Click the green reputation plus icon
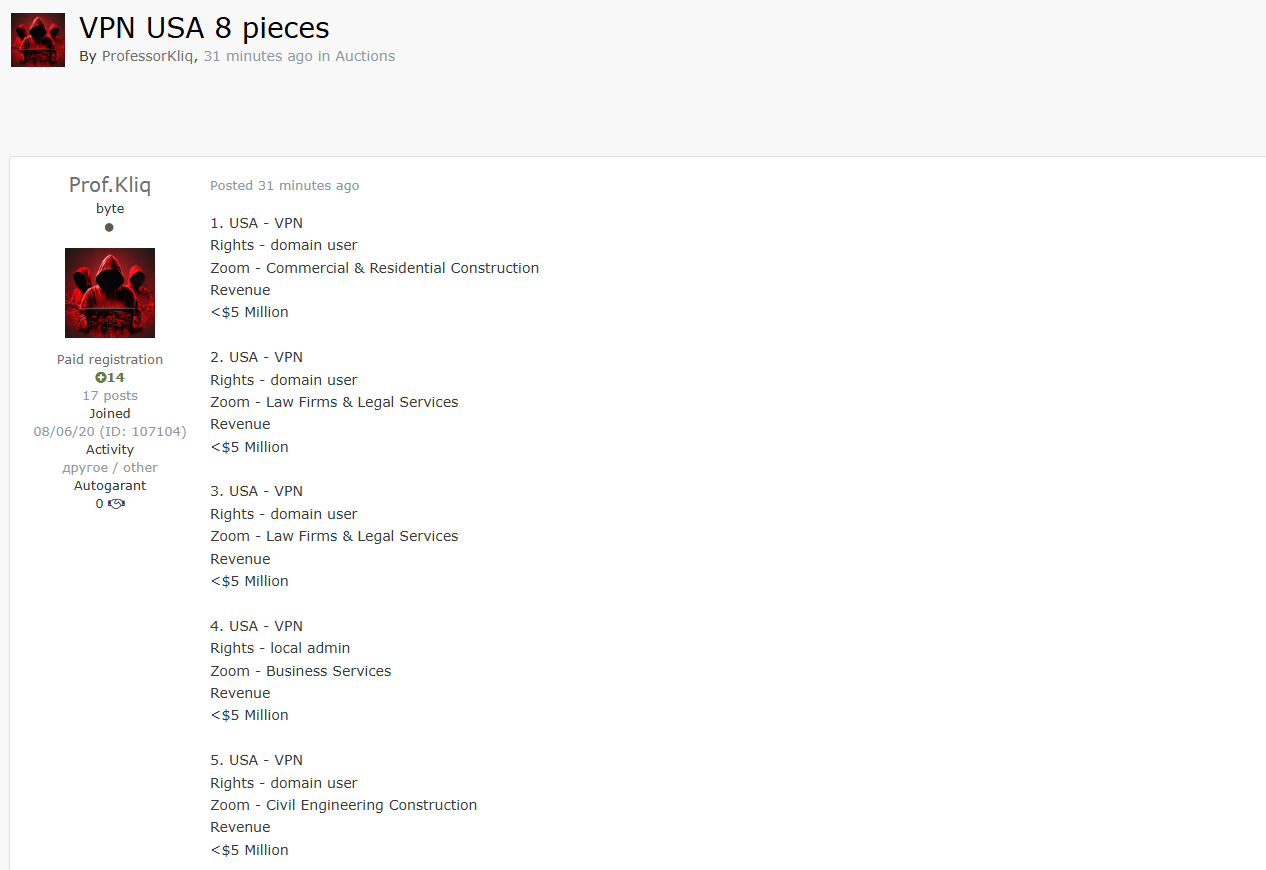Image resolution: width=1266 pixels, height=870 pixels. pyautogui.click(x=100, y=377)
